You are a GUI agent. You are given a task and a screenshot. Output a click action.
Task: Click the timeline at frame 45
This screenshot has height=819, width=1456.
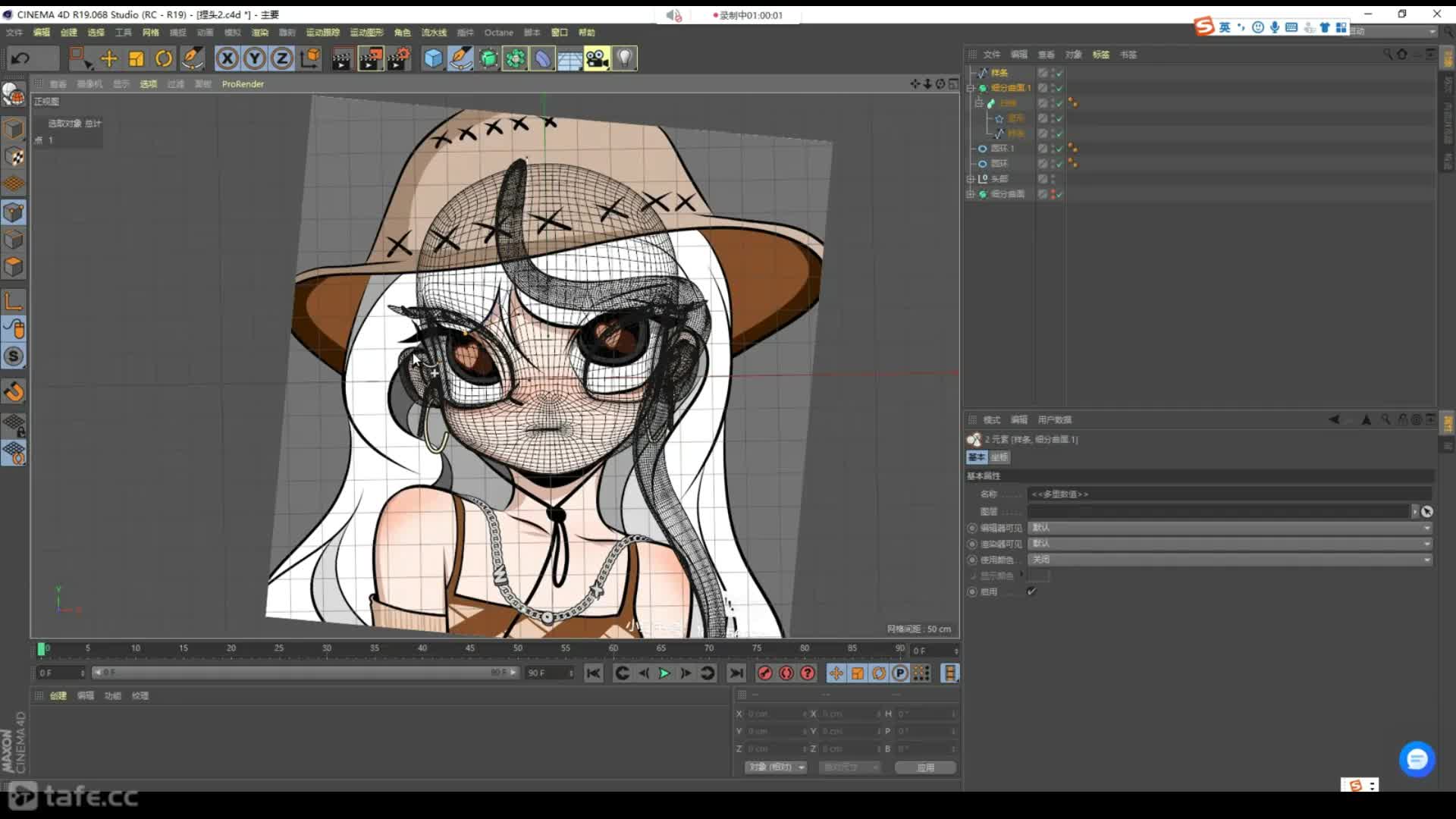(470, 648)
